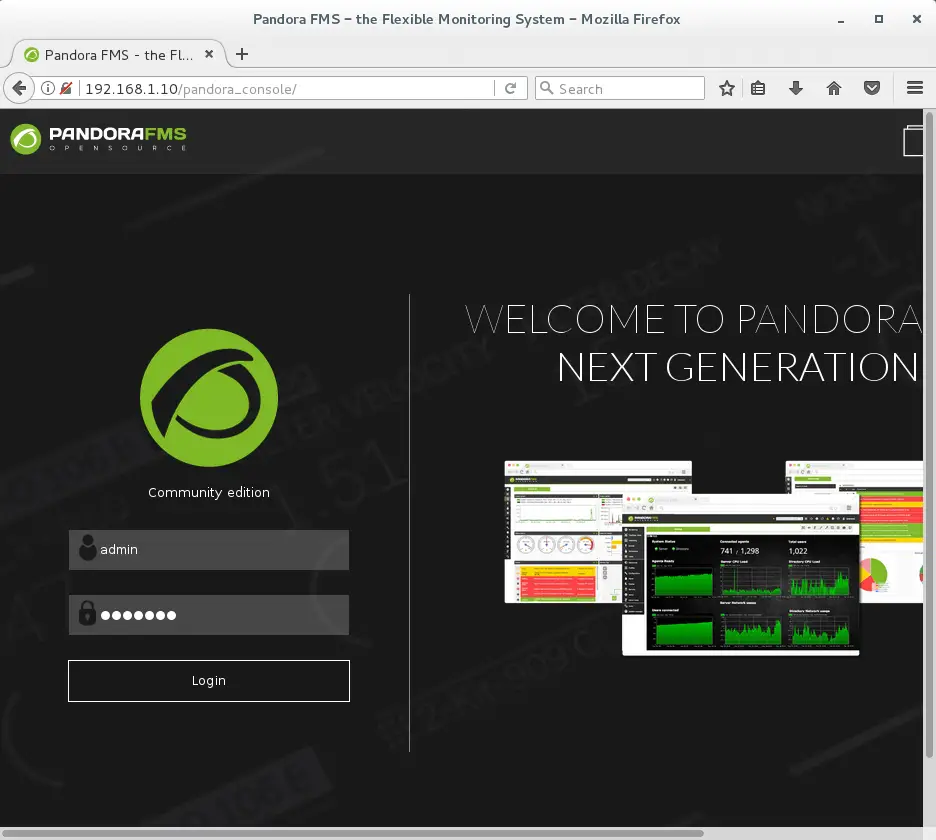Go to Firefox home page icon
Image resolution: width=936 pixels, height=840 pixels.
pos(834,88)
